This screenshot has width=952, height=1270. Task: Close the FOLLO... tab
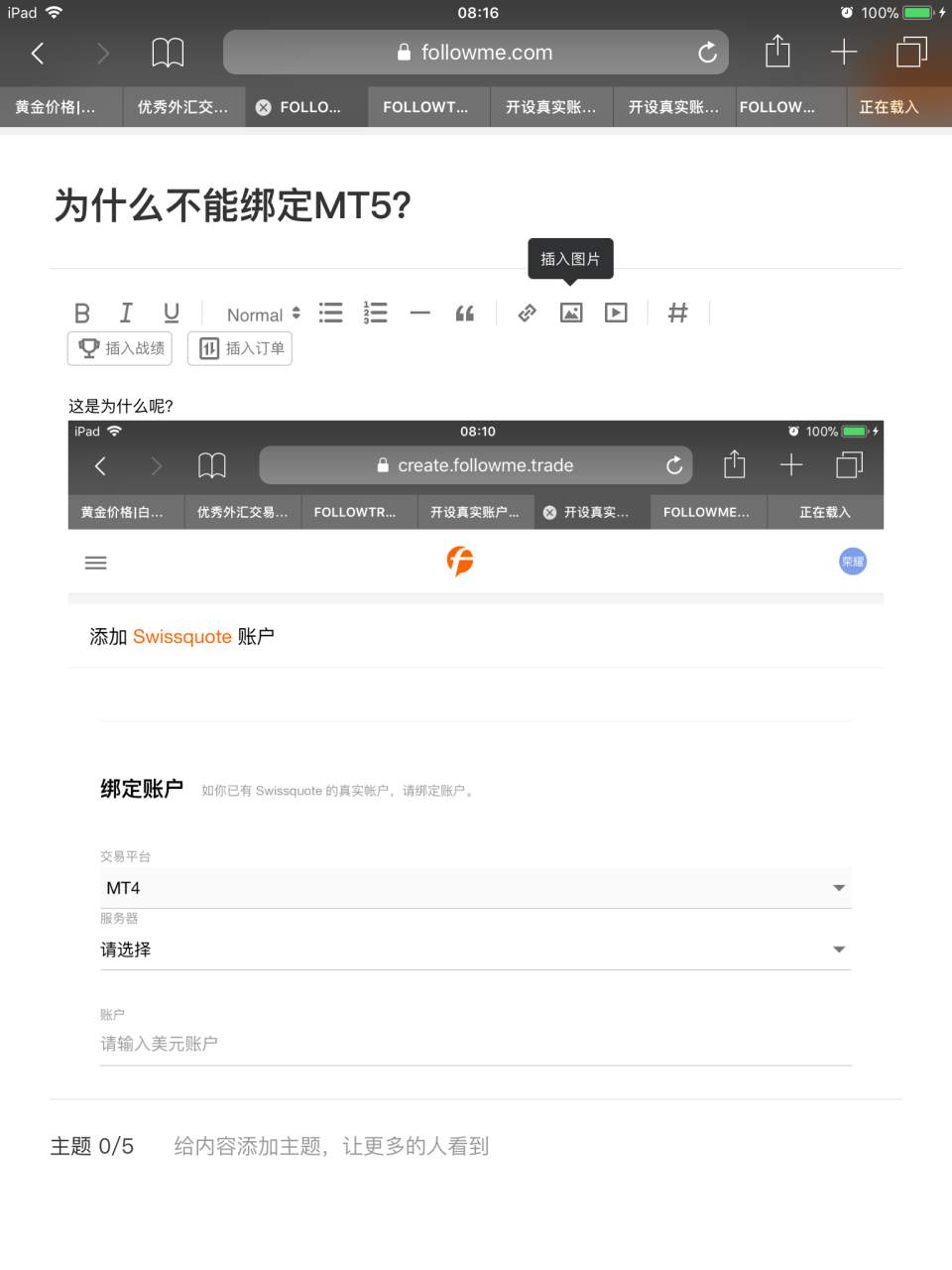click(263, 107)
